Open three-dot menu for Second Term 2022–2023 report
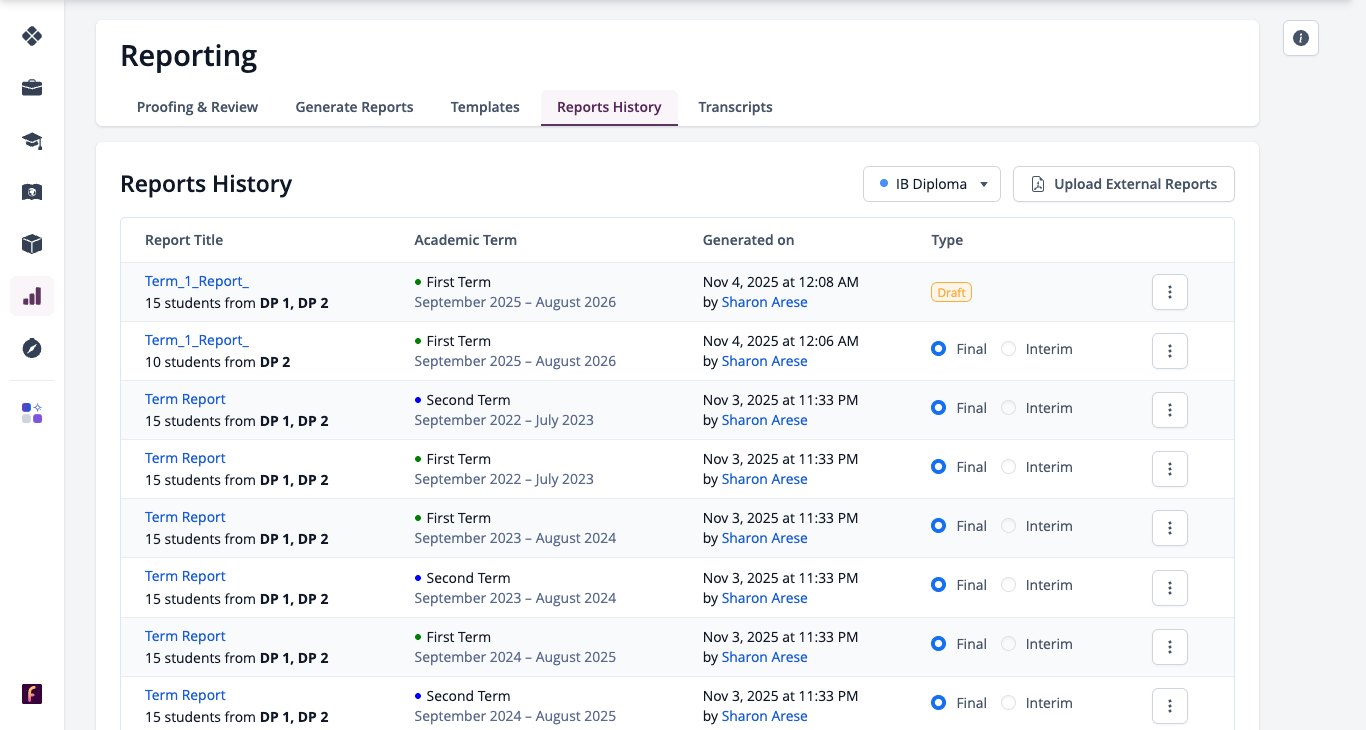Viewport: 1366px width, 730px height. pos(1170,410)
